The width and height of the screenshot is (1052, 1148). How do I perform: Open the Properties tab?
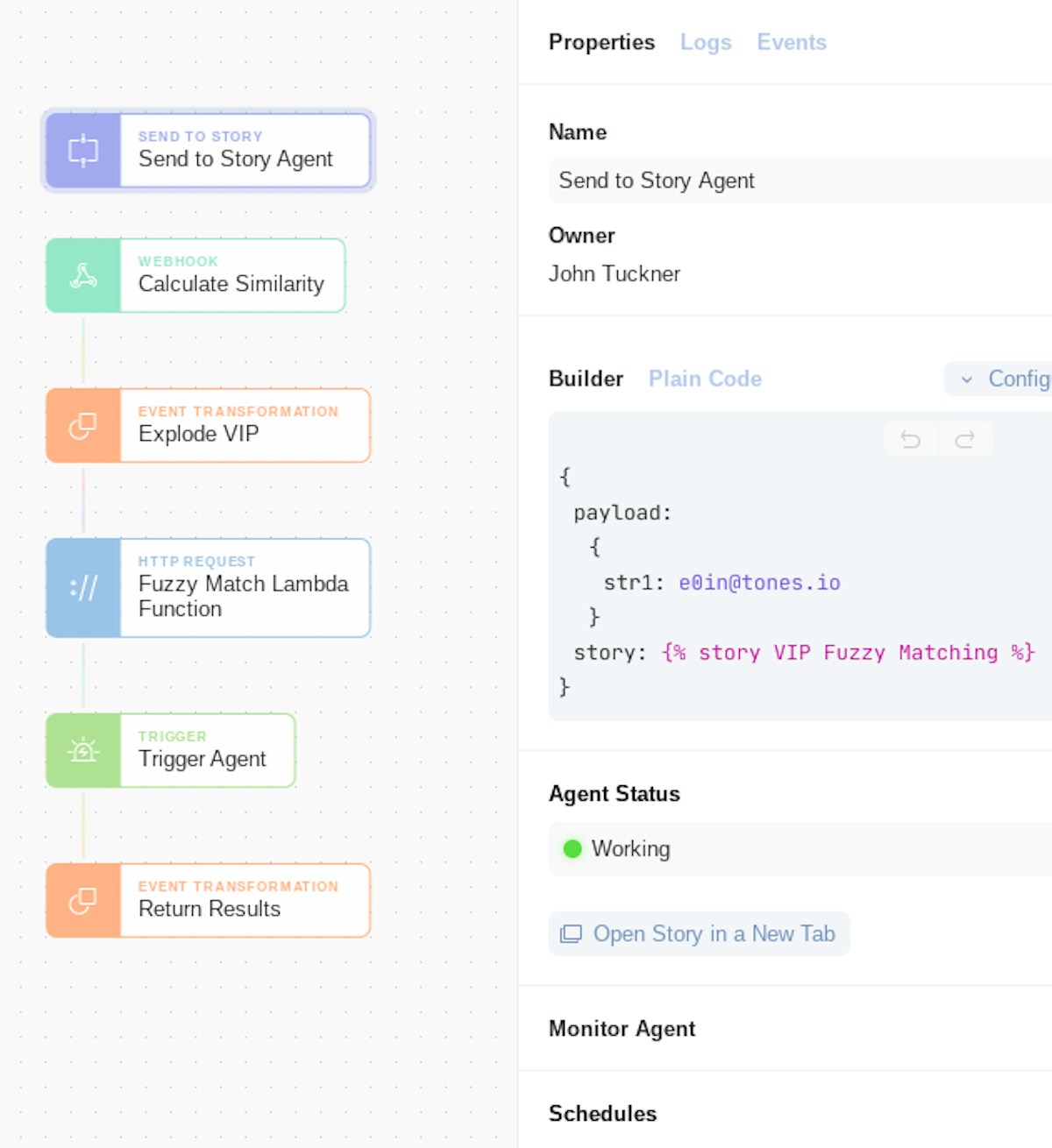click(601, 42)
